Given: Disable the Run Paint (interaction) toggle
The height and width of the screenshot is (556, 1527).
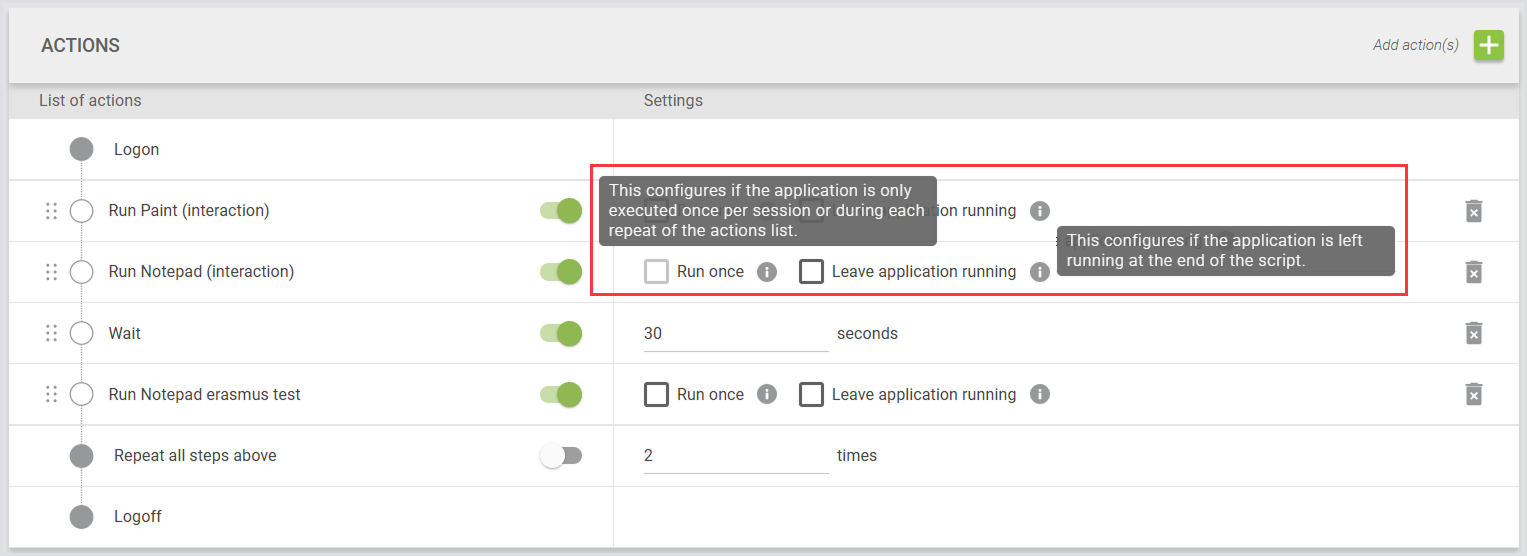Looking at the screenshot, I should 561,211.
